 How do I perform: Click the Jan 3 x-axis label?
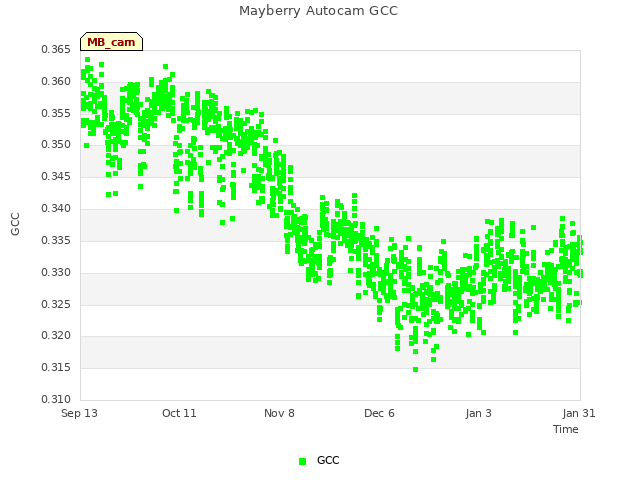coord(478,413)
